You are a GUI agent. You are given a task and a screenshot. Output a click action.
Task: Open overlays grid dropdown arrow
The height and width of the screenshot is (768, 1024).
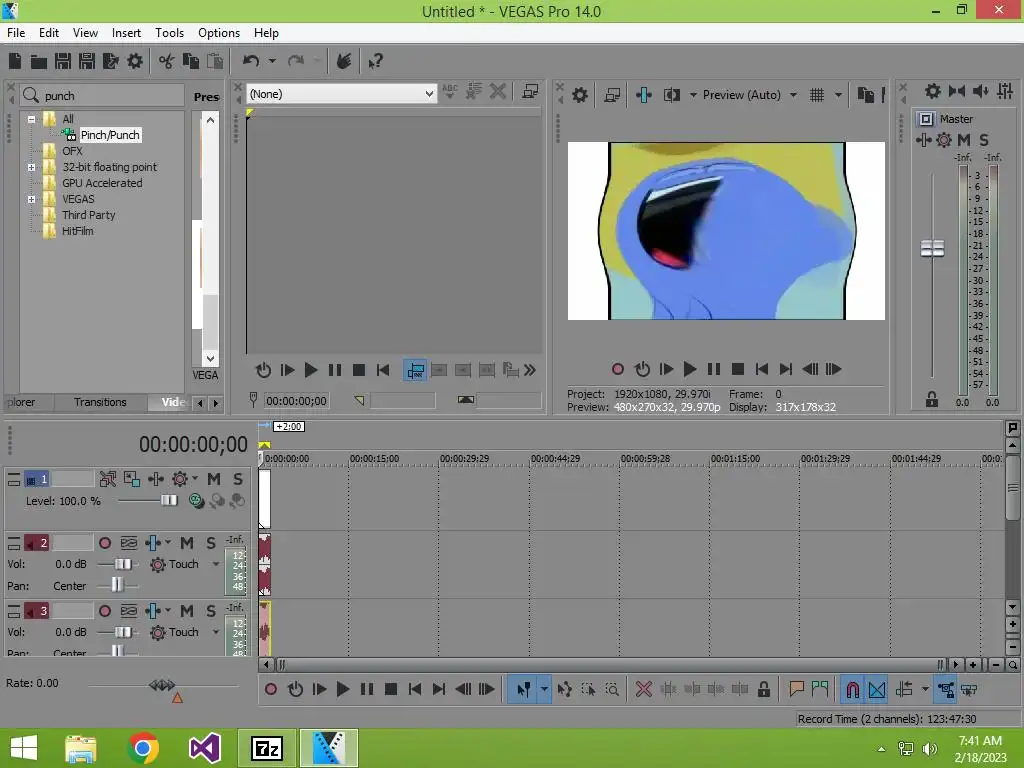point(838,95)
